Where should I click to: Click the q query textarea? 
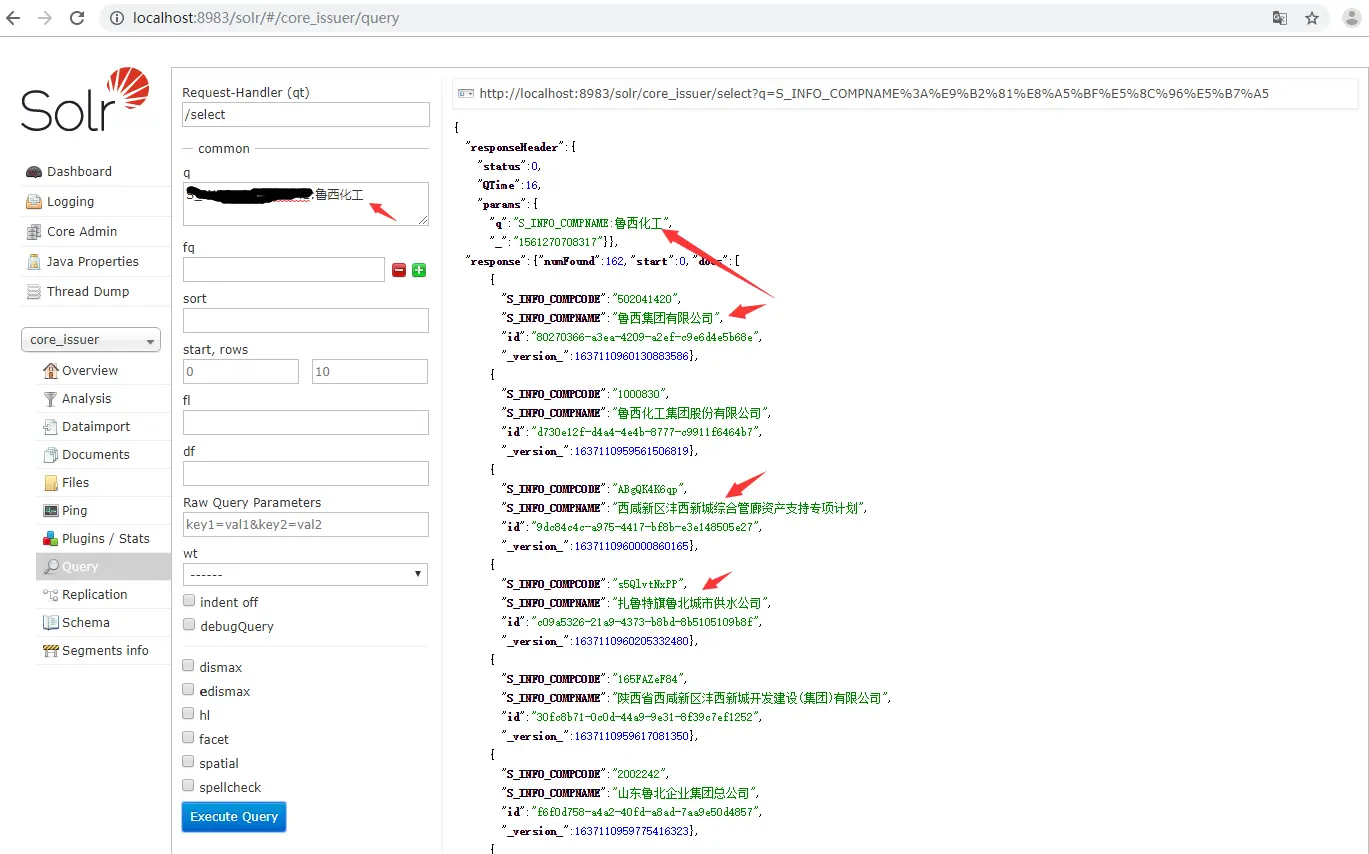pyautogui.click(x=305, y=204)
